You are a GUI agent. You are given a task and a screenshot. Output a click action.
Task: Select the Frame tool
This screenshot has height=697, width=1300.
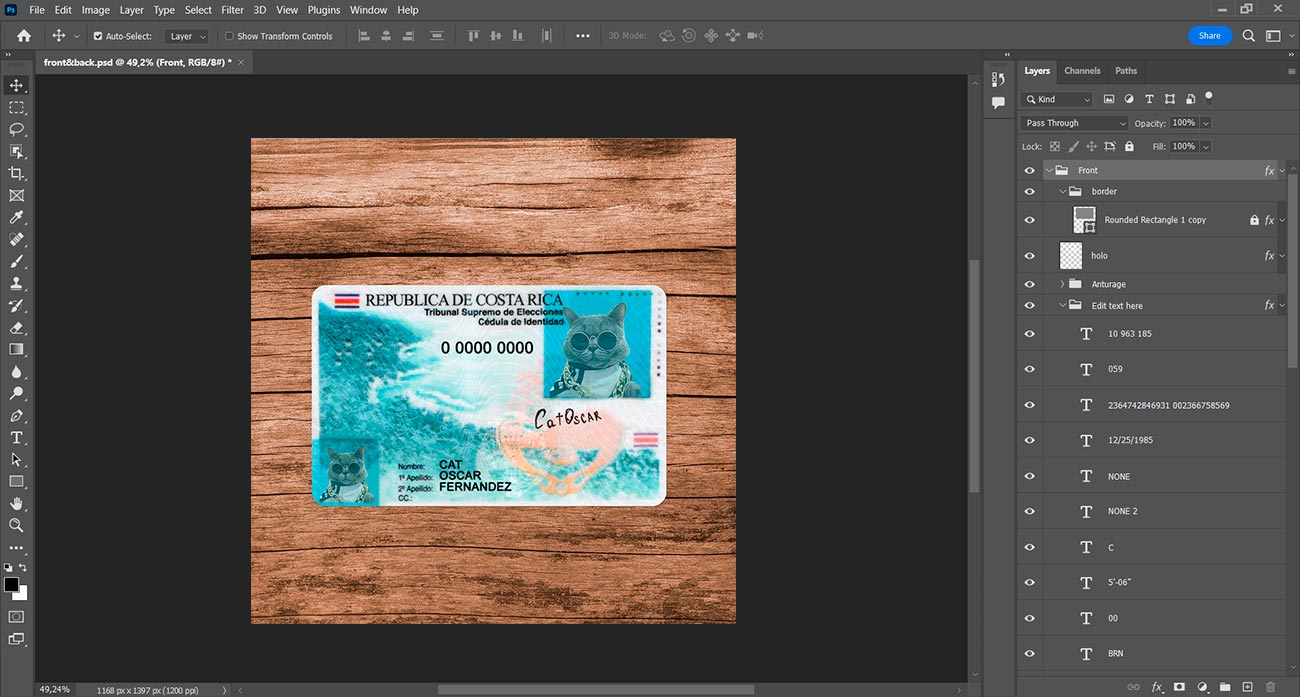(x=16, y=195)
